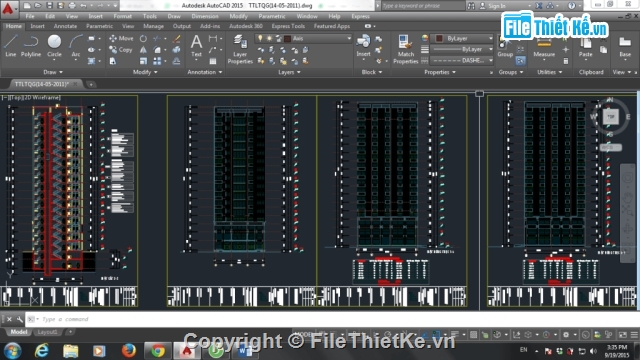The width and height of the screenshot is (640, 360).
Task: Launch Match Properties tool
Action: 406,49
